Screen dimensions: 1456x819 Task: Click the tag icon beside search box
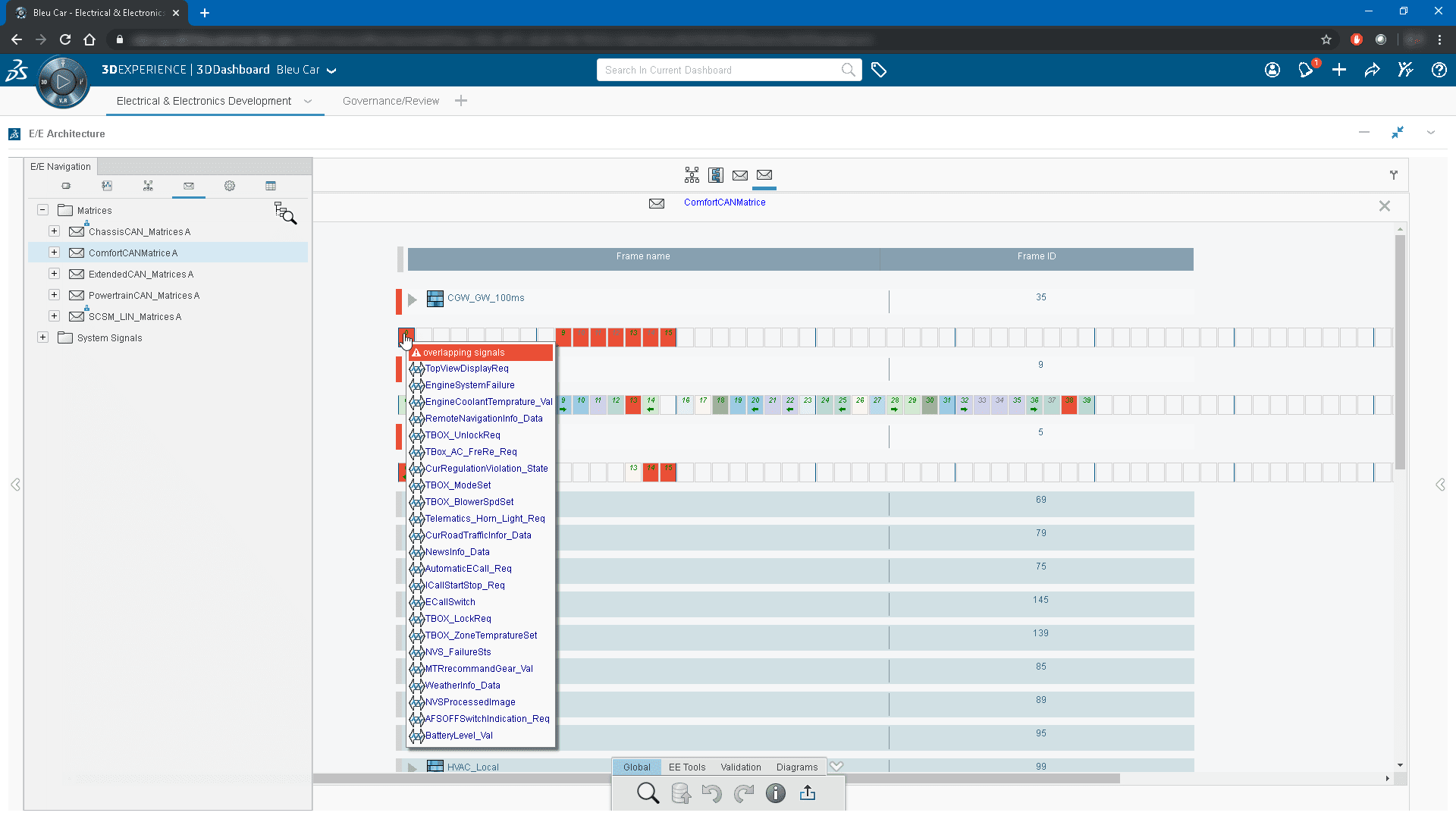879,70
